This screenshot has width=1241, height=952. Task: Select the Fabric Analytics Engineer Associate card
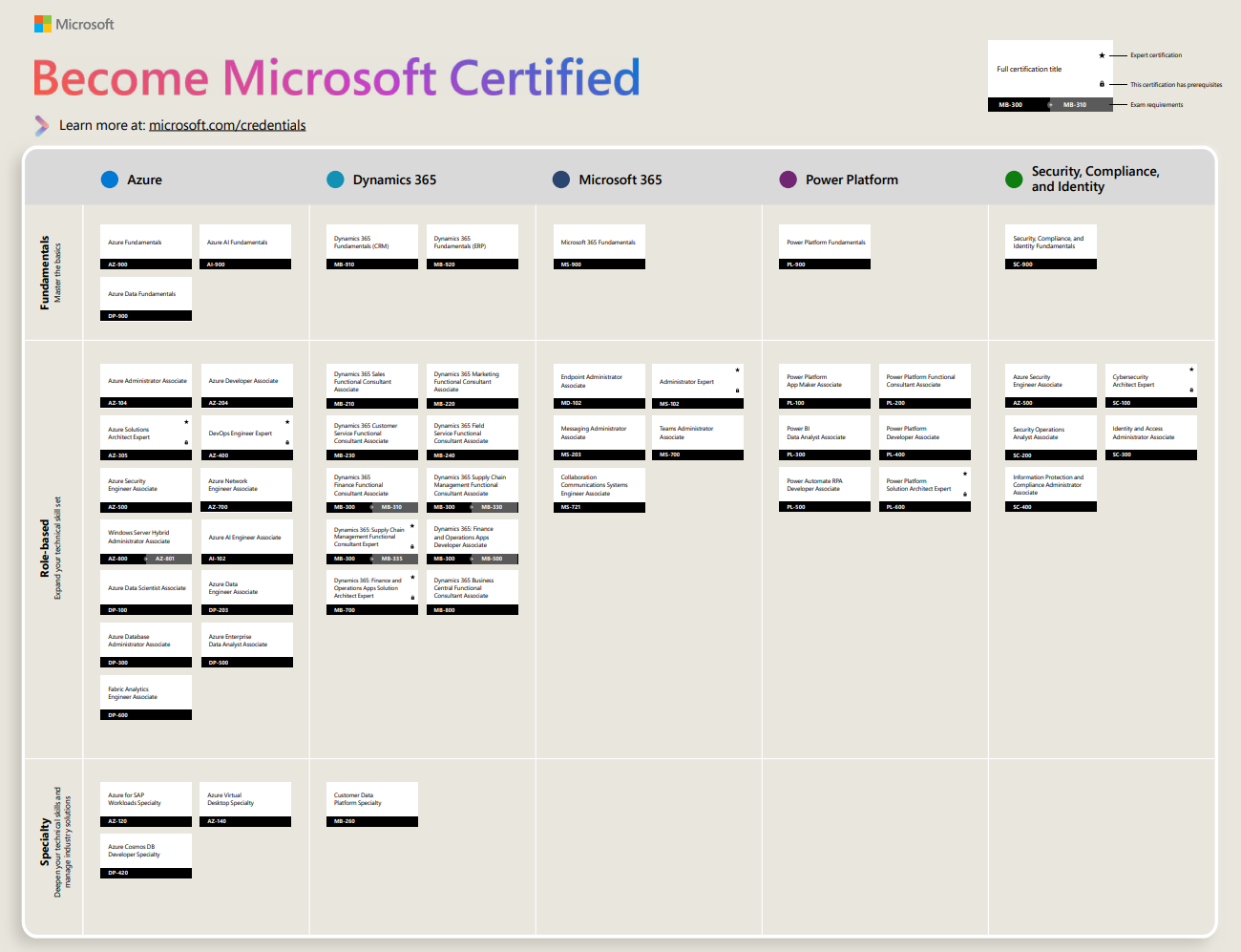(x=145, y=692)
